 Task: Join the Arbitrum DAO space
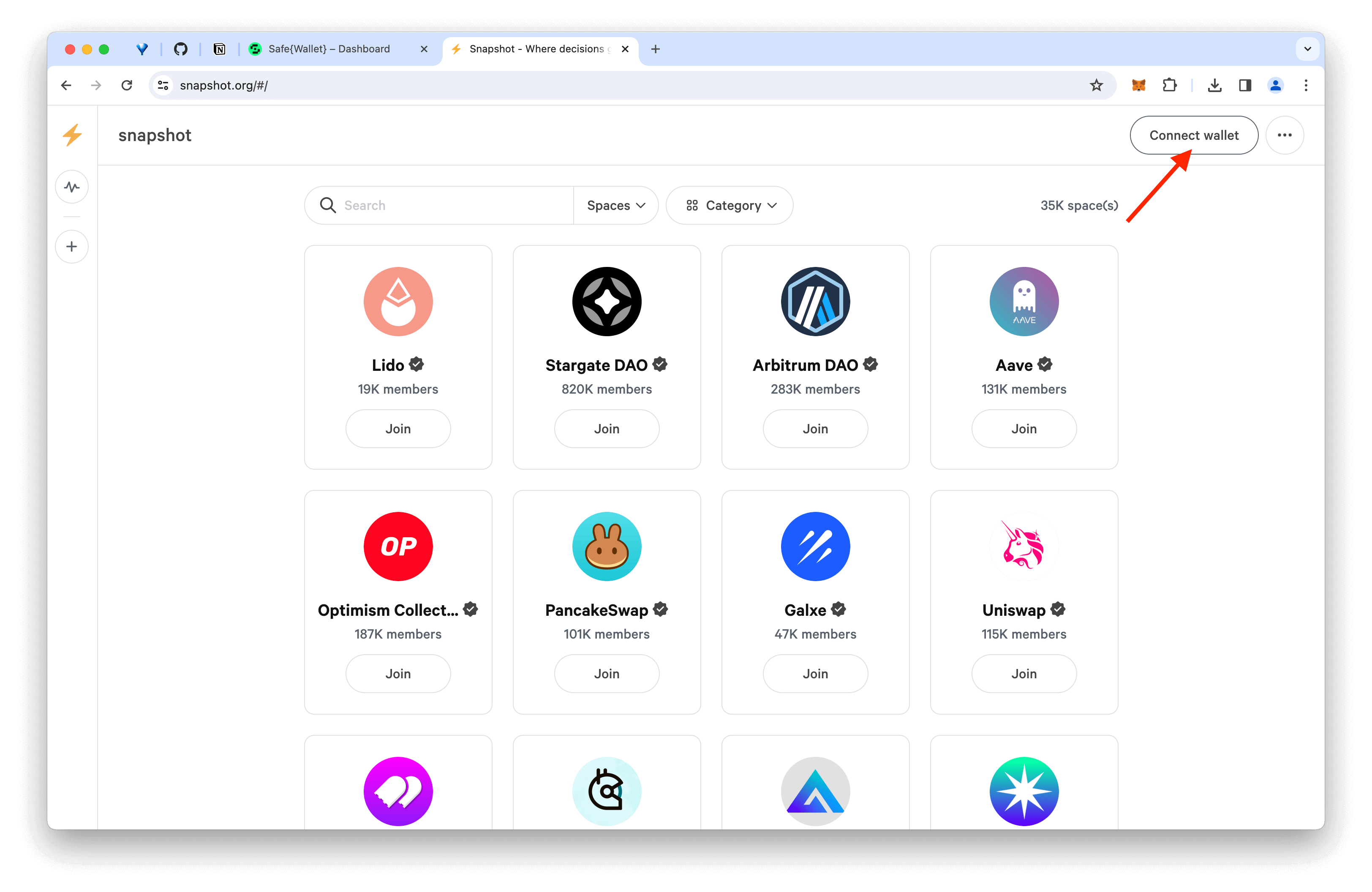tap(816, 429)
